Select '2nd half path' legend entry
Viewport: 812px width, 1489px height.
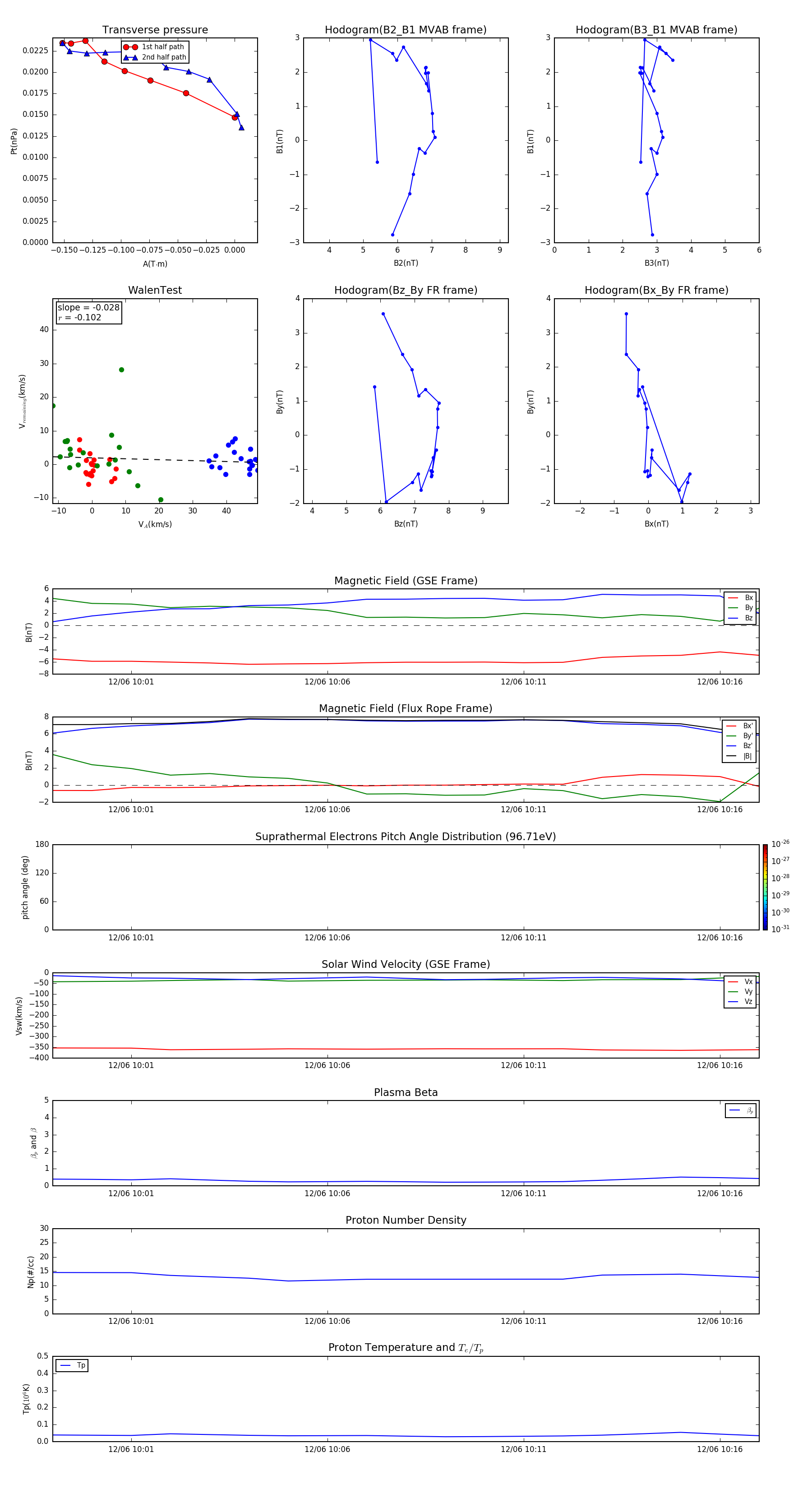point(155,57)
